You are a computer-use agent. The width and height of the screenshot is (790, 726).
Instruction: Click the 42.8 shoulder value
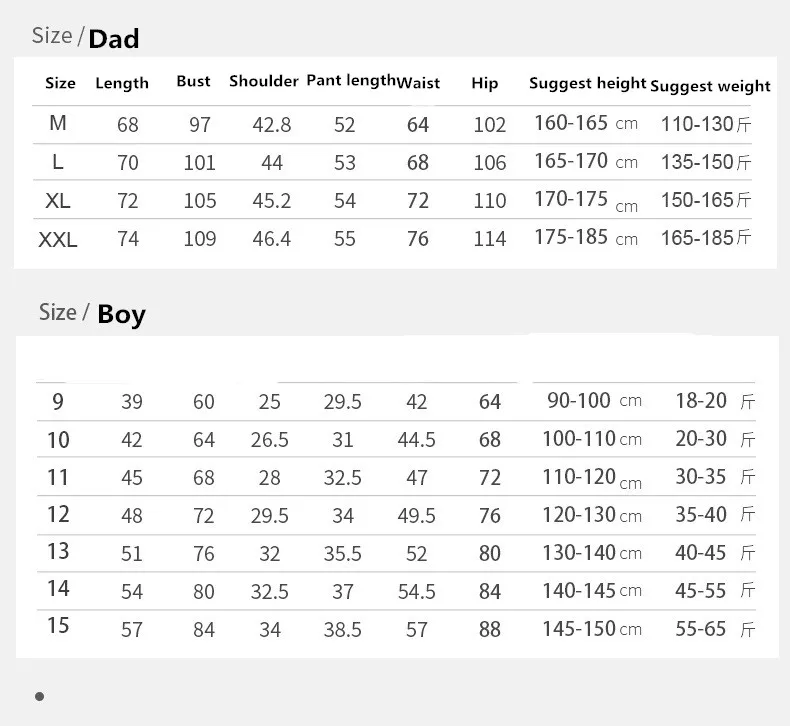coord(272,125)
